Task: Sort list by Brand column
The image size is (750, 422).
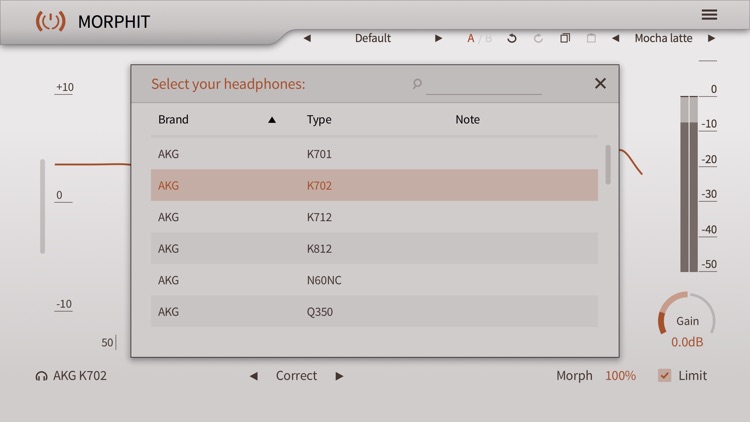Action: pos(173,120)
